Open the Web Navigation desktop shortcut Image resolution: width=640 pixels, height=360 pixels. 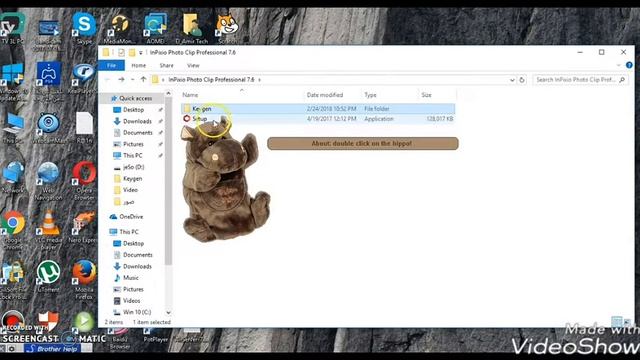click(48, 180)
